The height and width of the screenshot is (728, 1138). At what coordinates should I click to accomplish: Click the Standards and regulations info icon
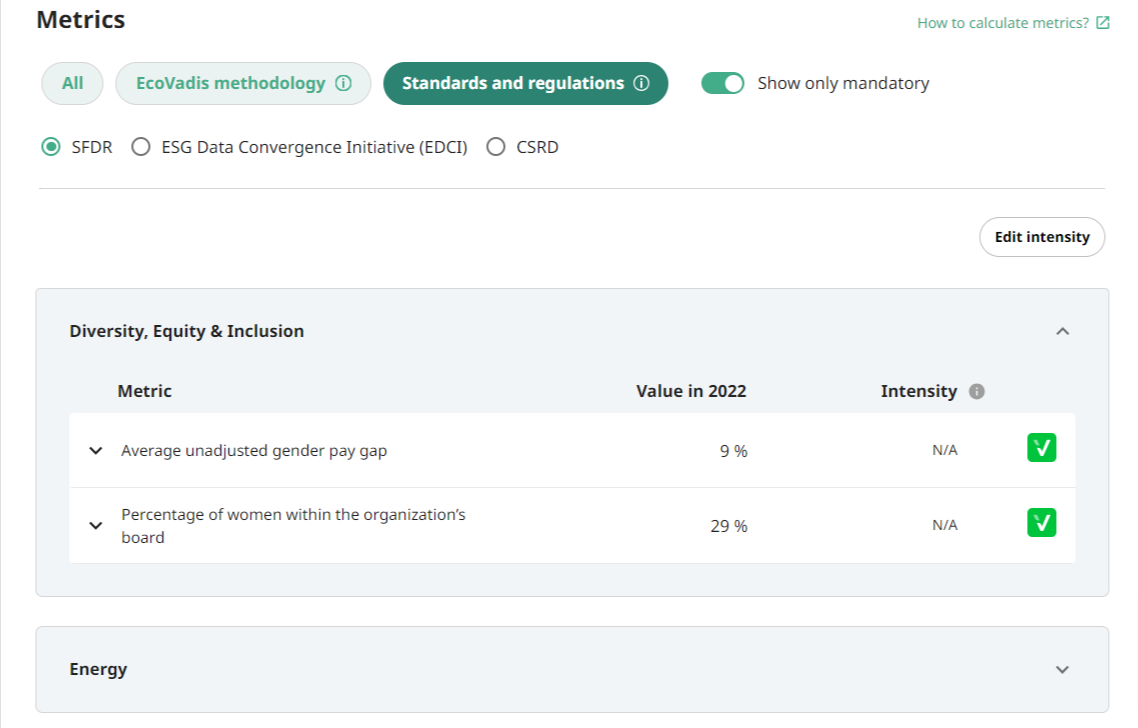(x=642, y=83)
